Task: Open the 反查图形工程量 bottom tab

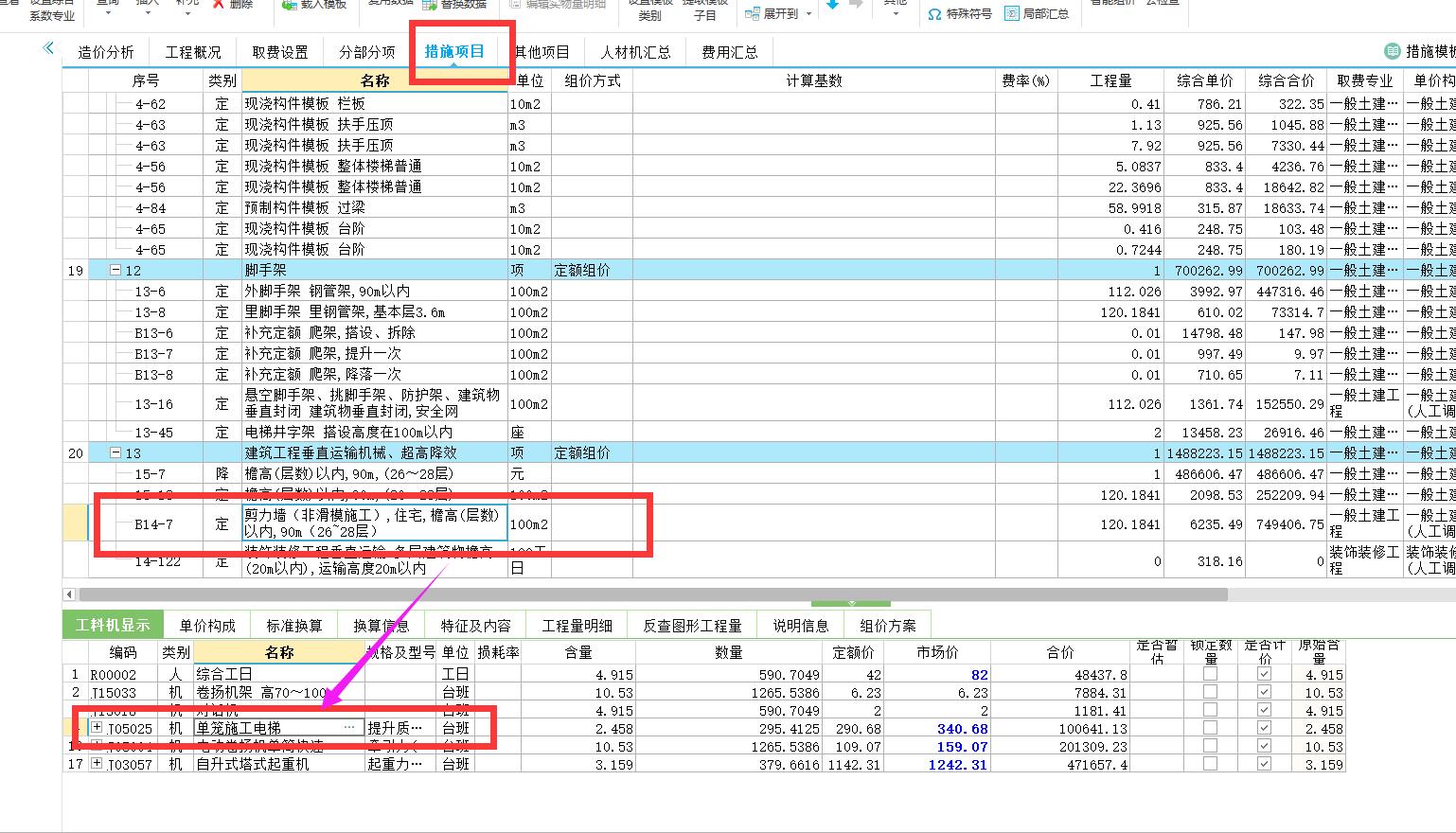Action: (x=693, y=625)
